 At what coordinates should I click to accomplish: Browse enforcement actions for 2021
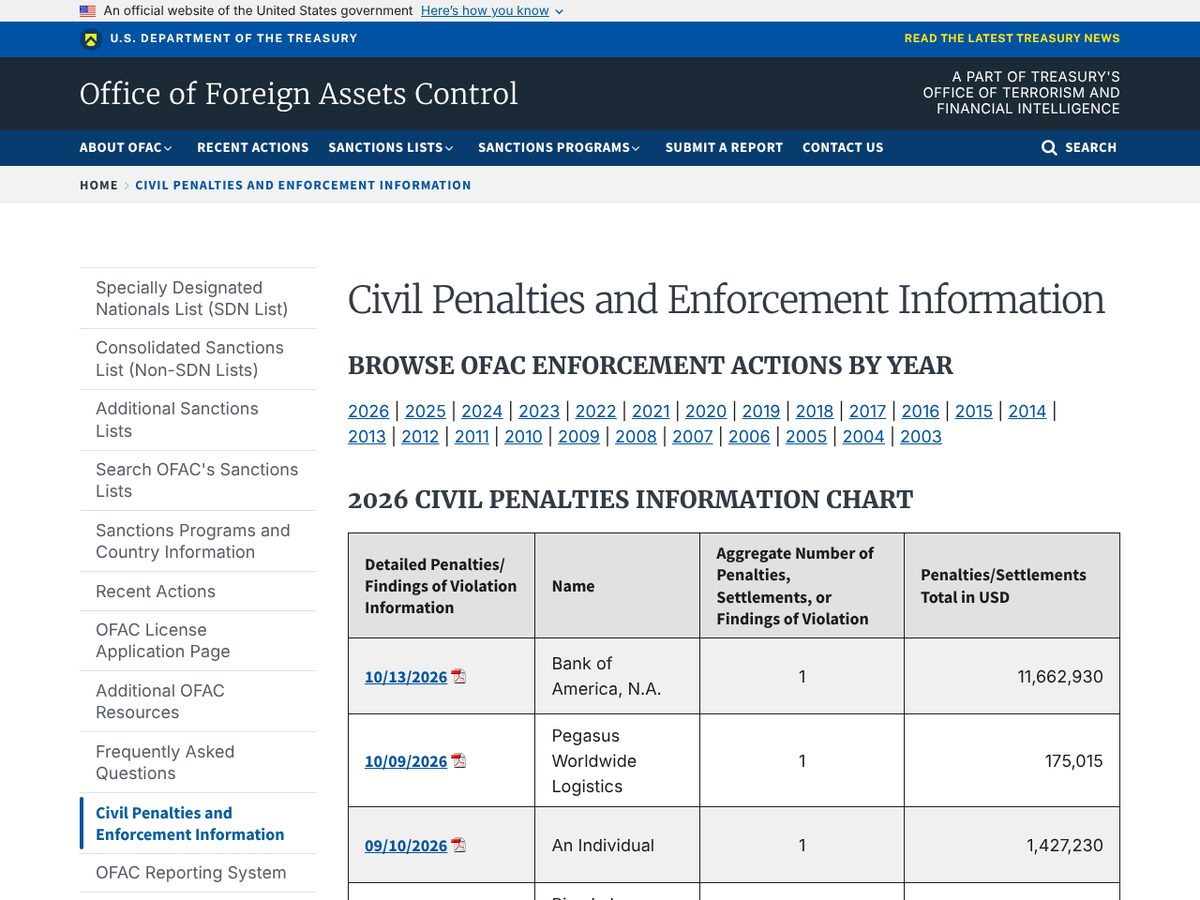tap(651, 411)
